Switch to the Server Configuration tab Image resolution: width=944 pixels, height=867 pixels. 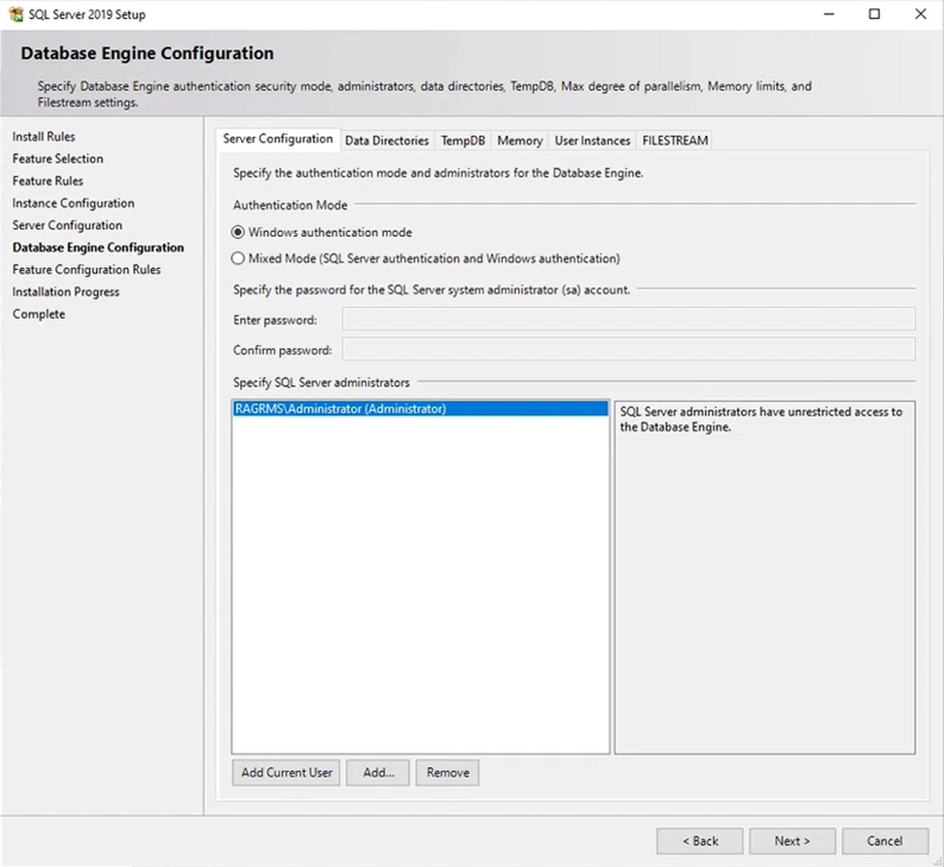click(x=278, y=139)
